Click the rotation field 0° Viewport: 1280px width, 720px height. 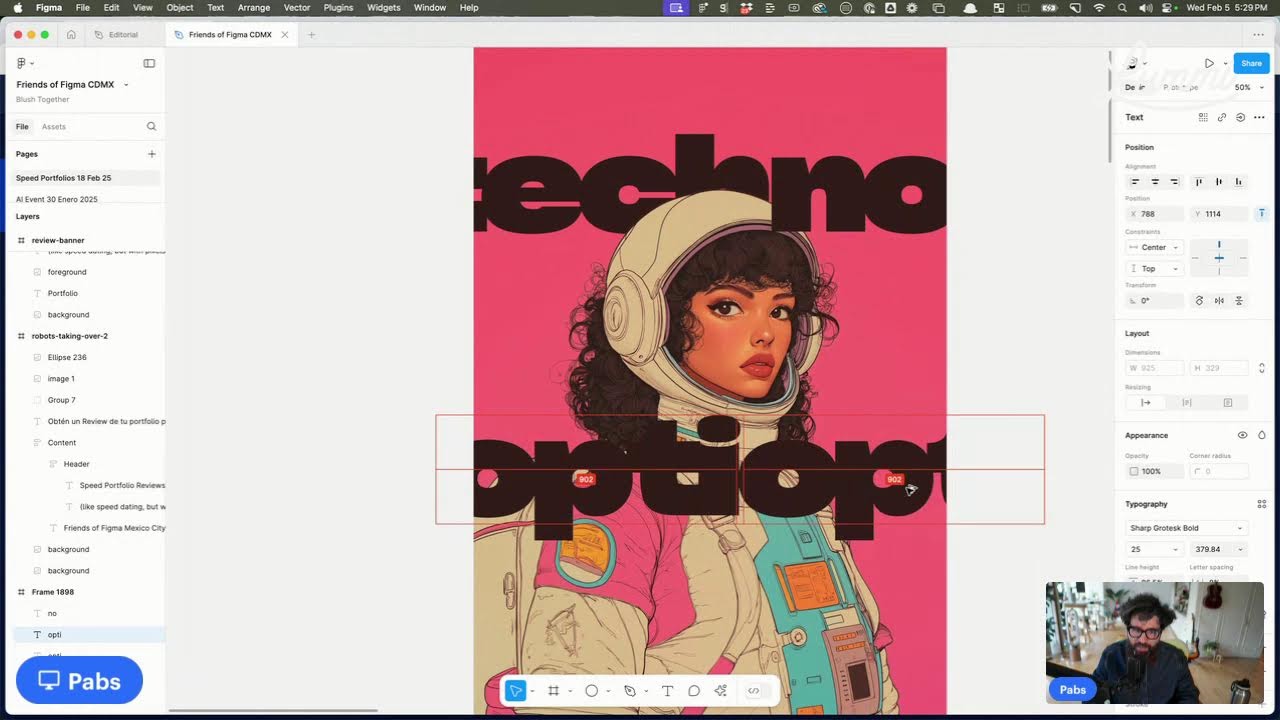coord(1155,301)
